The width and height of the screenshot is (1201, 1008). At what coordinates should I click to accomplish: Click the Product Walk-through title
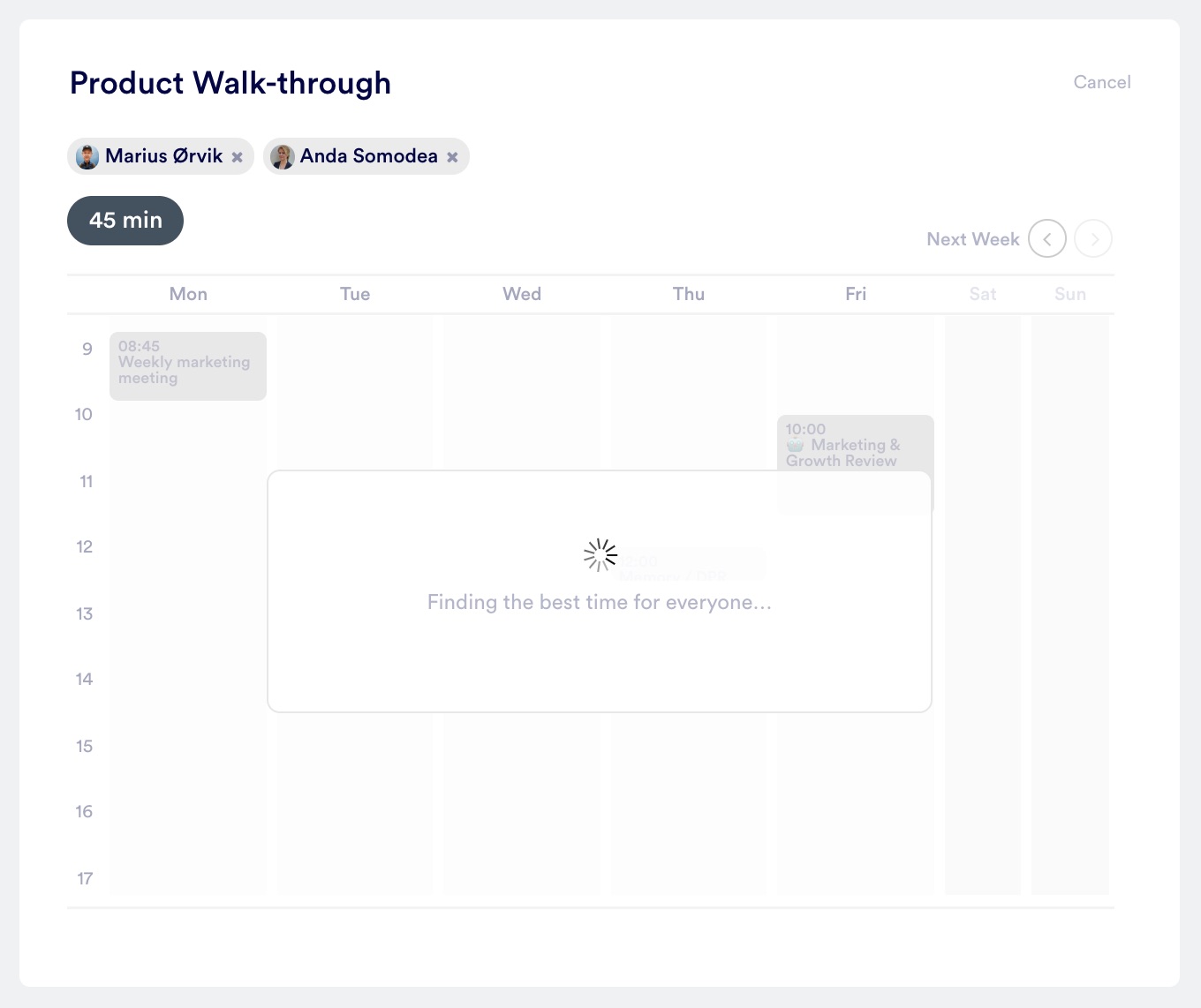point(230,83)
